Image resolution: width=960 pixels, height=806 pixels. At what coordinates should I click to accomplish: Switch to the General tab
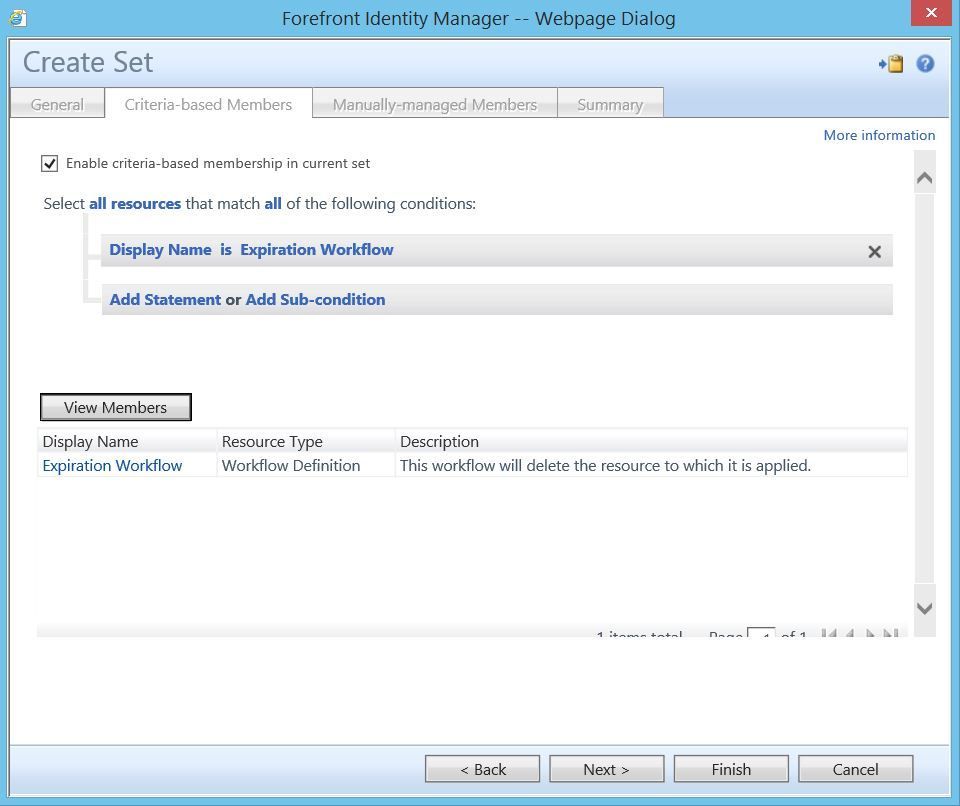[x=57, y=104]
